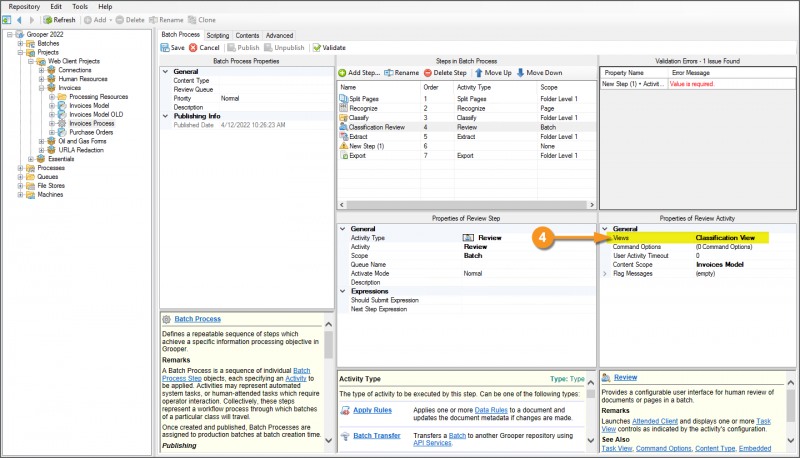The image size is (800, 458).
Task: Expand the Batches tree node
Action: 20,44
